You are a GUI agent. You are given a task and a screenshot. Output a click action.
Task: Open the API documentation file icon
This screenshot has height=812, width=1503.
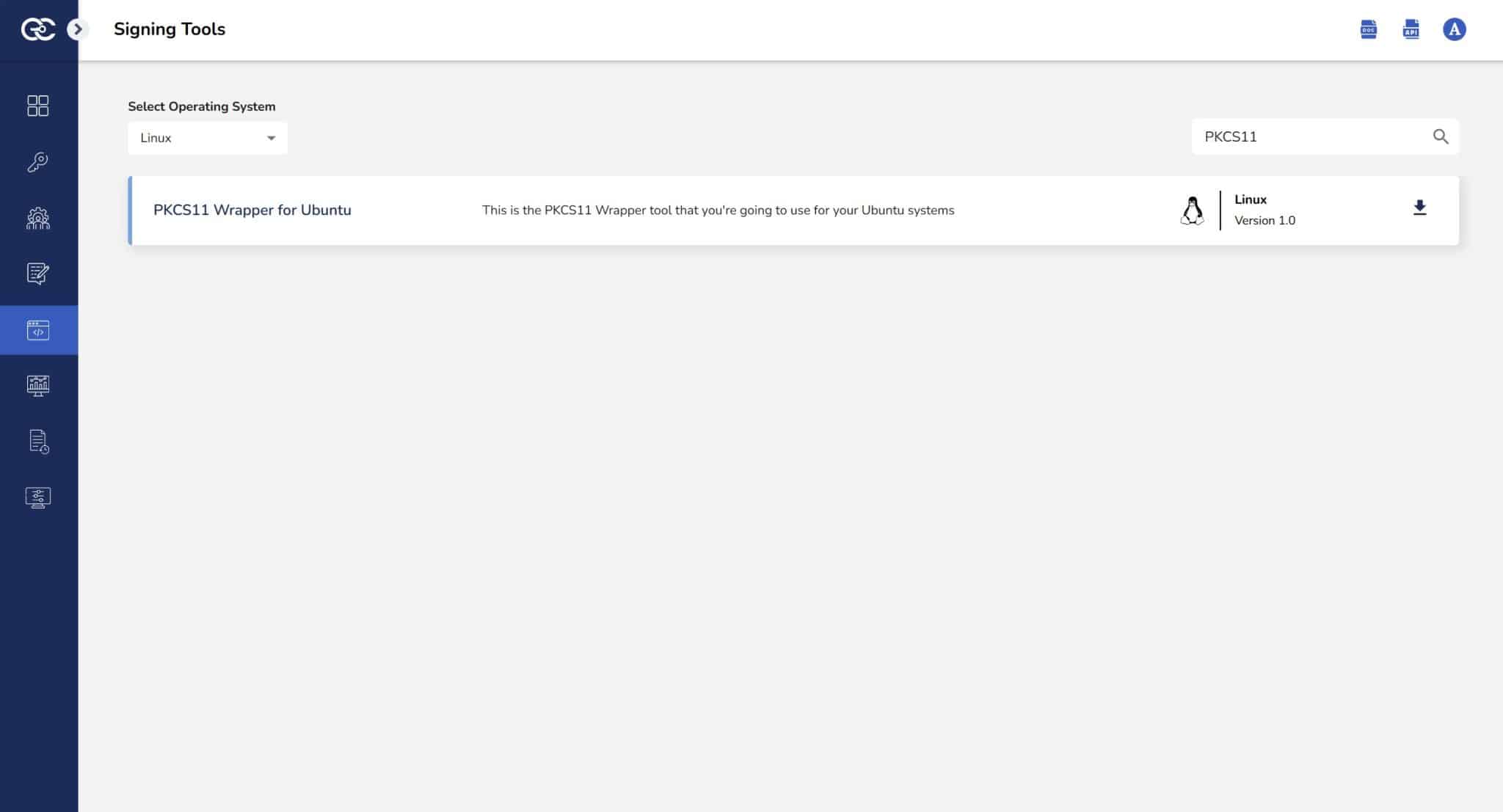tap(1411, 29)
